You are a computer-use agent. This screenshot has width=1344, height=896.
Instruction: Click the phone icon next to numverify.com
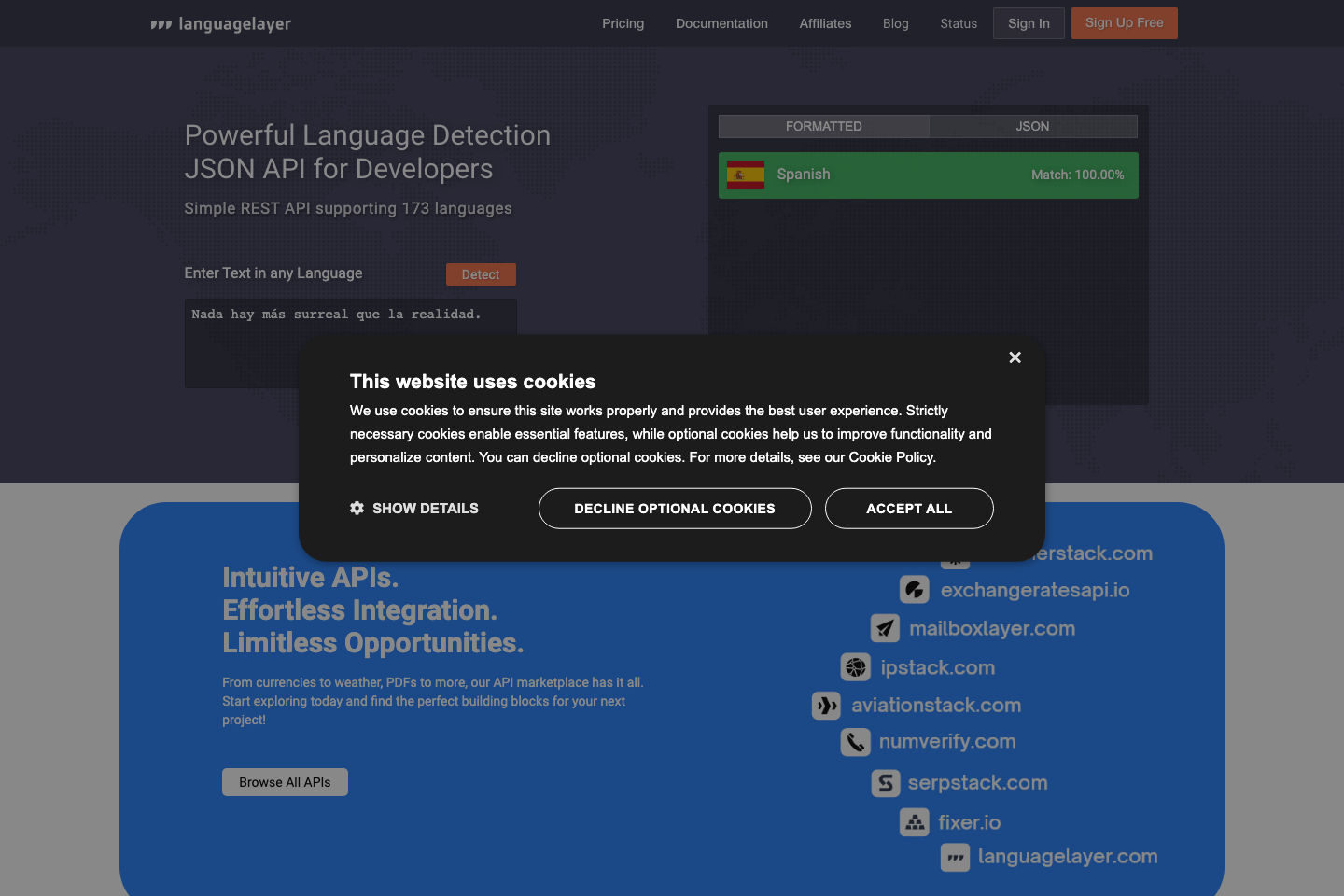[856, 741]
